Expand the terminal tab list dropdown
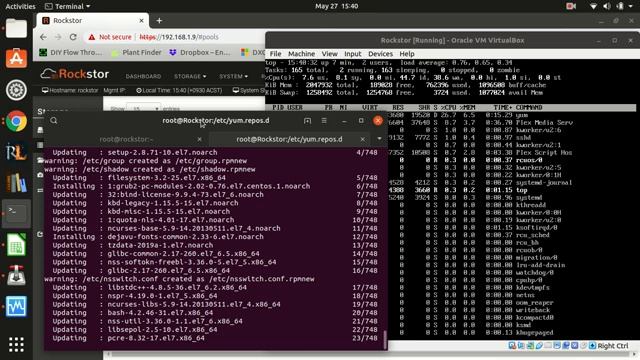Viewport: 640px width, 360px height. [380, 139]
